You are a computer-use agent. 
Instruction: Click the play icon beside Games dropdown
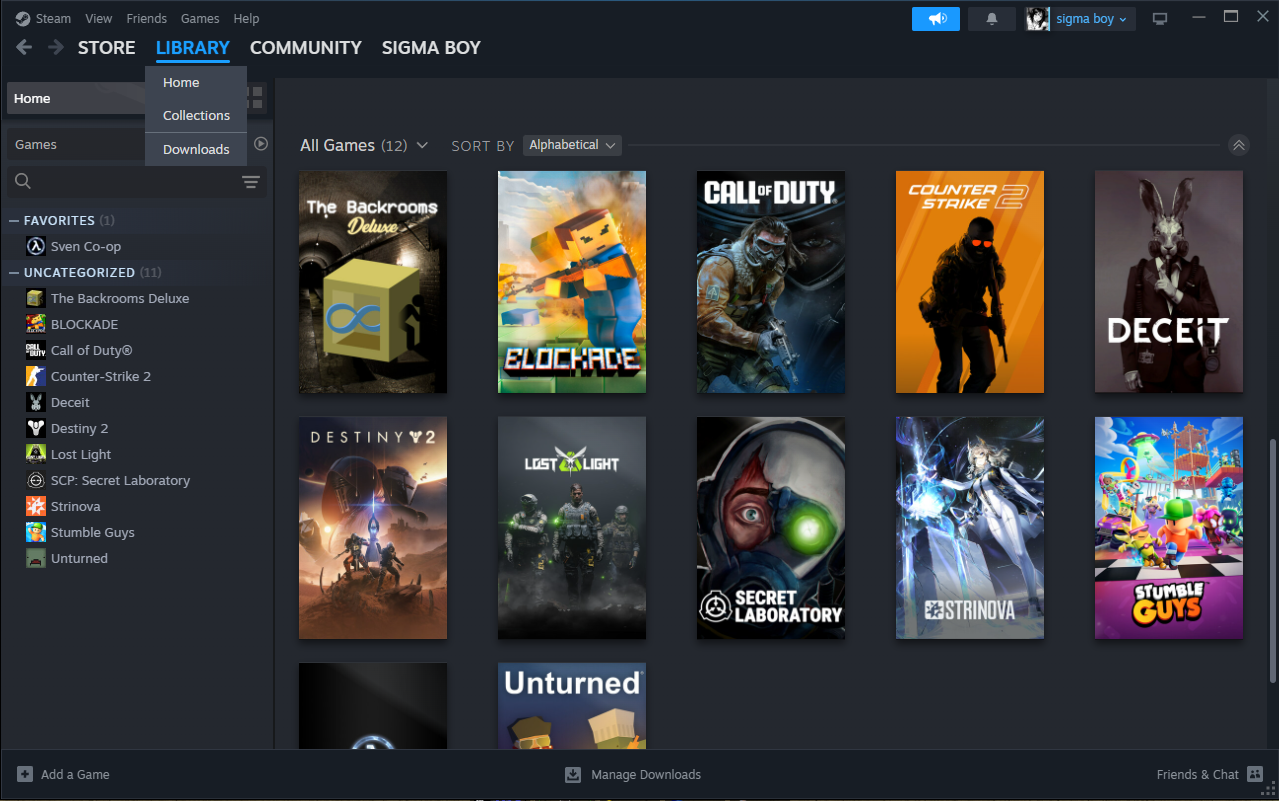[x=261, y=144]
